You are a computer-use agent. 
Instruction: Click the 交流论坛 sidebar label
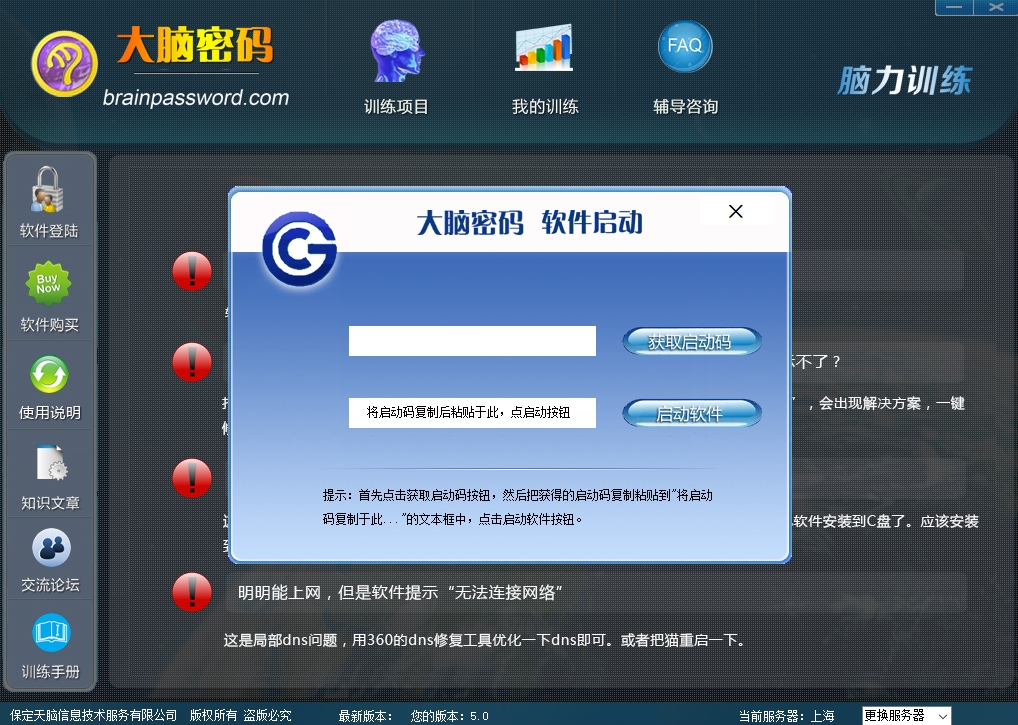(x=51, y=585)
